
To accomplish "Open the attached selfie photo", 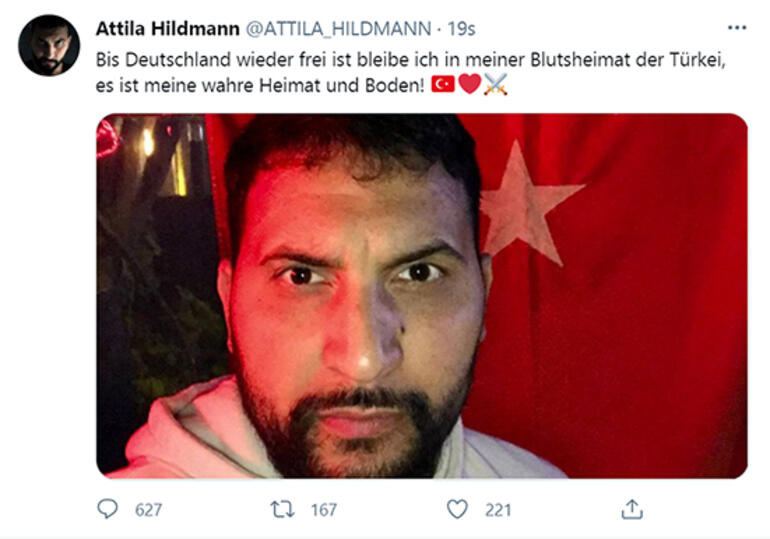I will (422, 296).
